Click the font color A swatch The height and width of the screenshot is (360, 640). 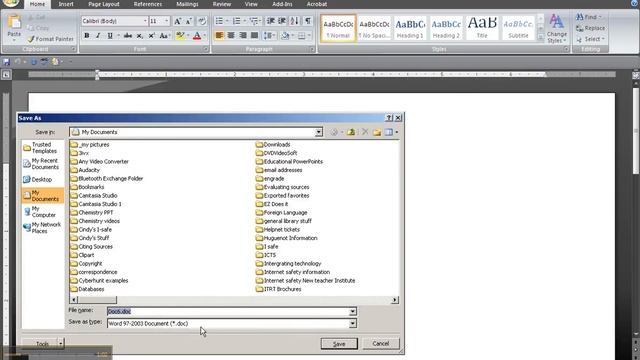197,36
